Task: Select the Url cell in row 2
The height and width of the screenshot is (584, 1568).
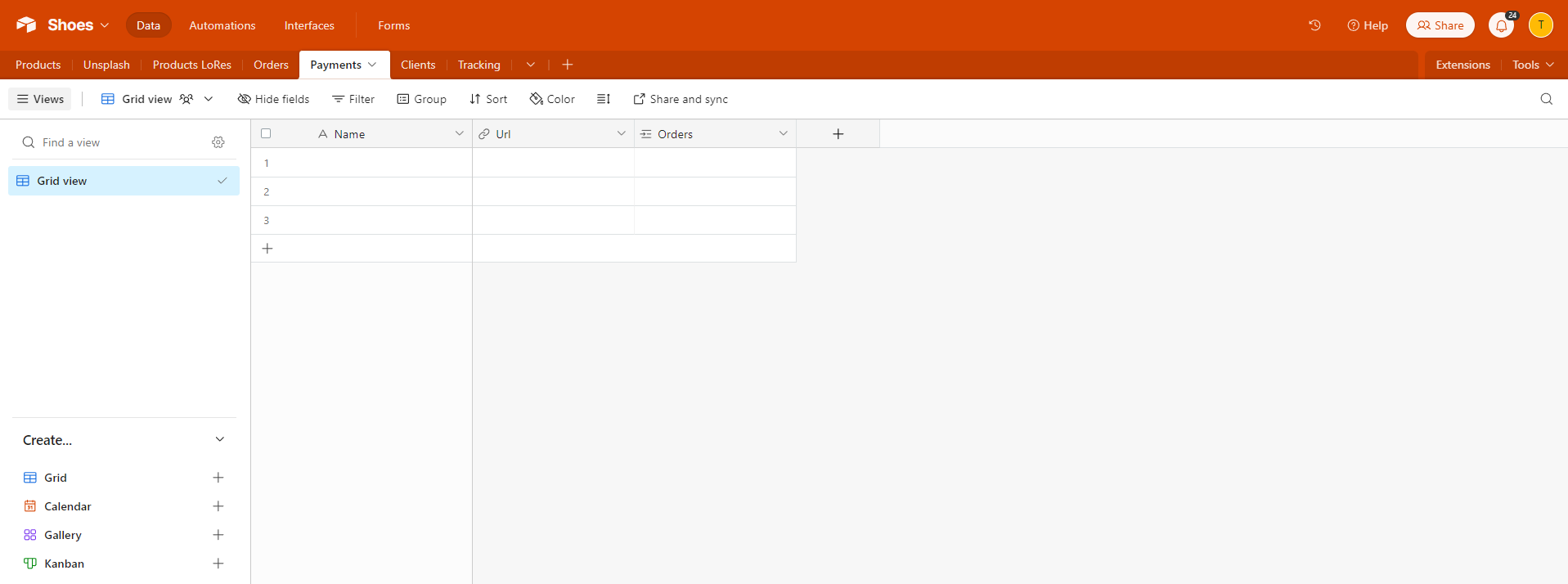Action: point(554,191)
